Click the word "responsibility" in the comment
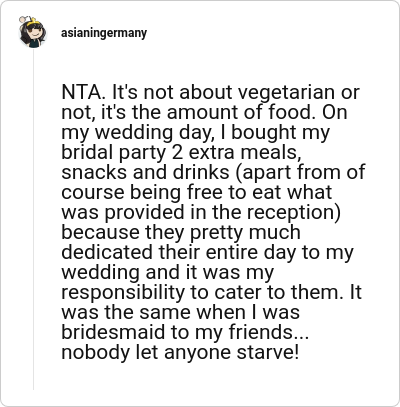The image size is (400, 407). (x=123, y=292)
